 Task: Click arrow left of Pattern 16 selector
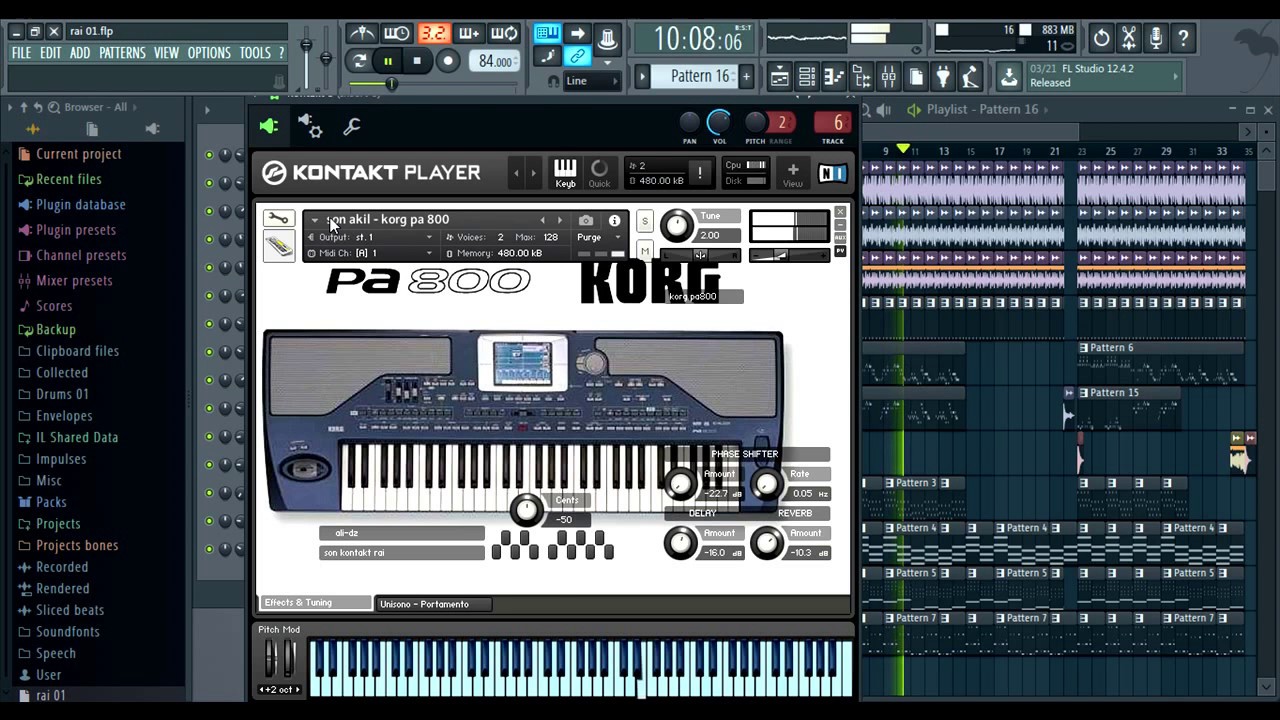tap(643, 76)
